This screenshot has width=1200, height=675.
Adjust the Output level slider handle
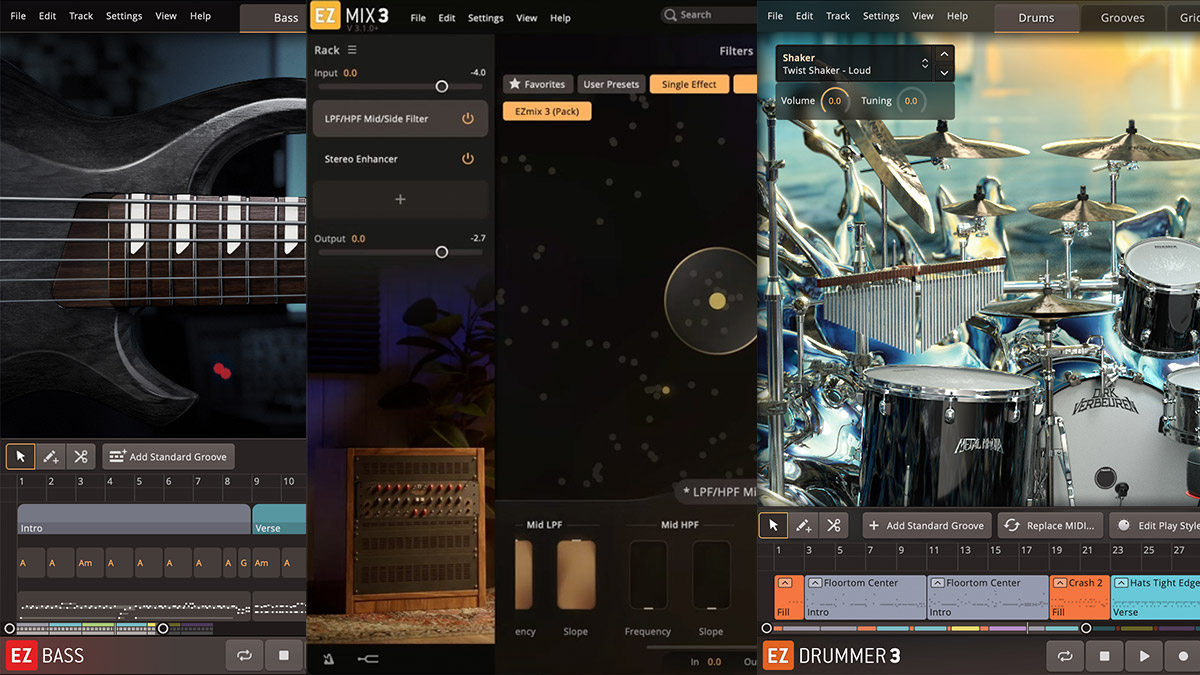pos(441,253)
